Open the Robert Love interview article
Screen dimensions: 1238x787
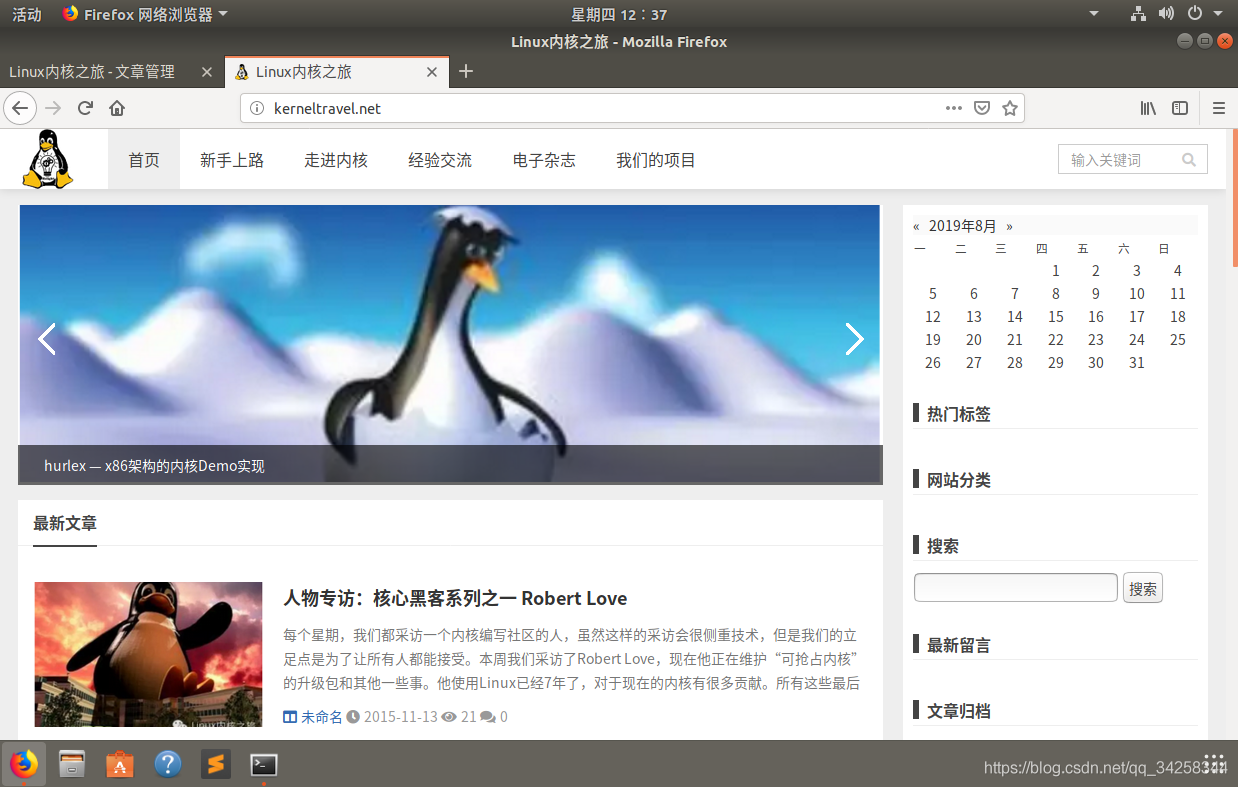click(453, 598)
